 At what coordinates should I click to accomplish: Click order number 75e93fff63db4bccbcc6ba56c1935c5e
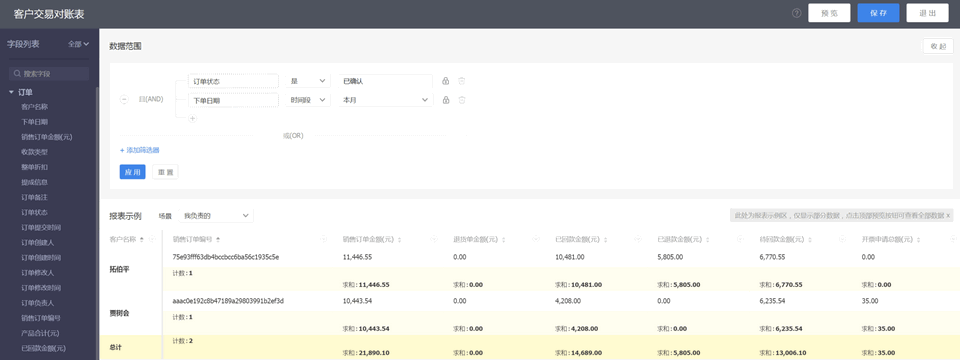point(226,257)
